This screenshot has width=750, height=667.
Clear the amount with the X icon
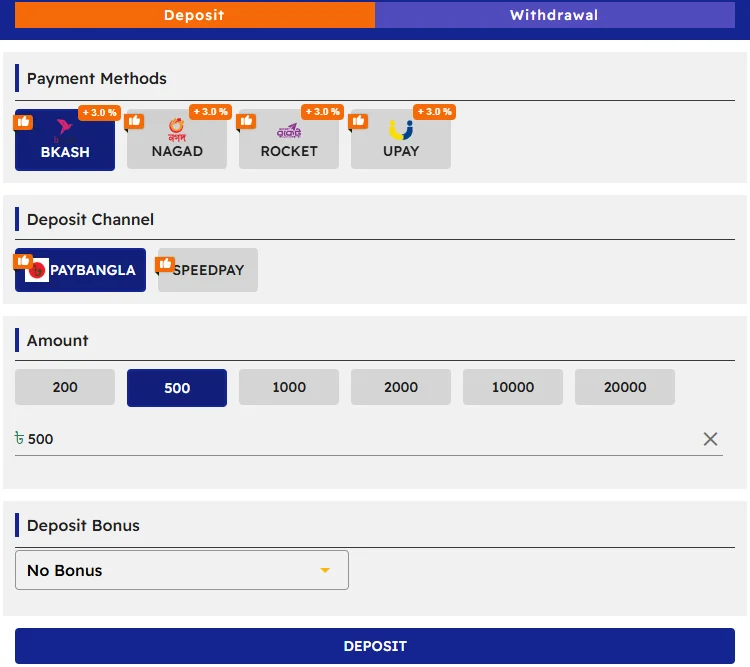coord(710,439)
